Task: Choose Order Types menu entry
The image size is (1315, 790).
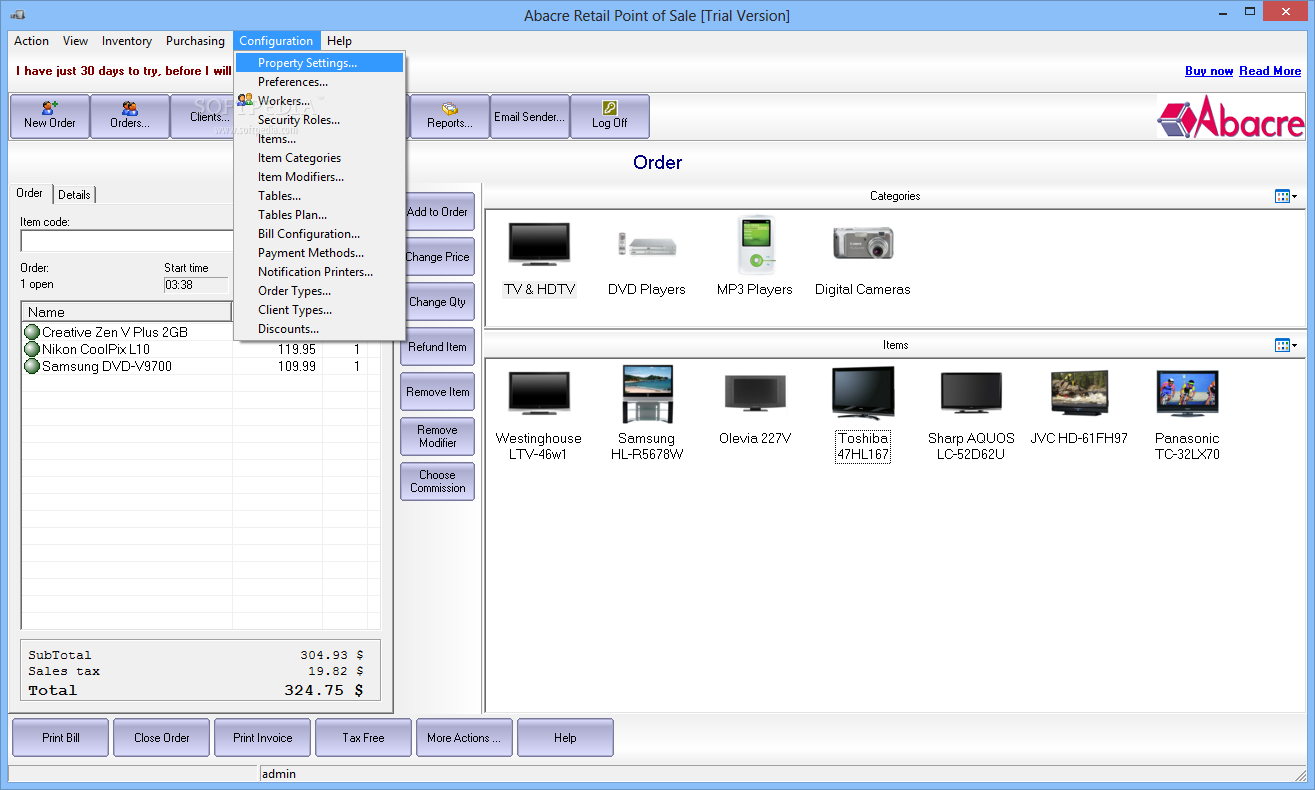Action: pos(319,291)
